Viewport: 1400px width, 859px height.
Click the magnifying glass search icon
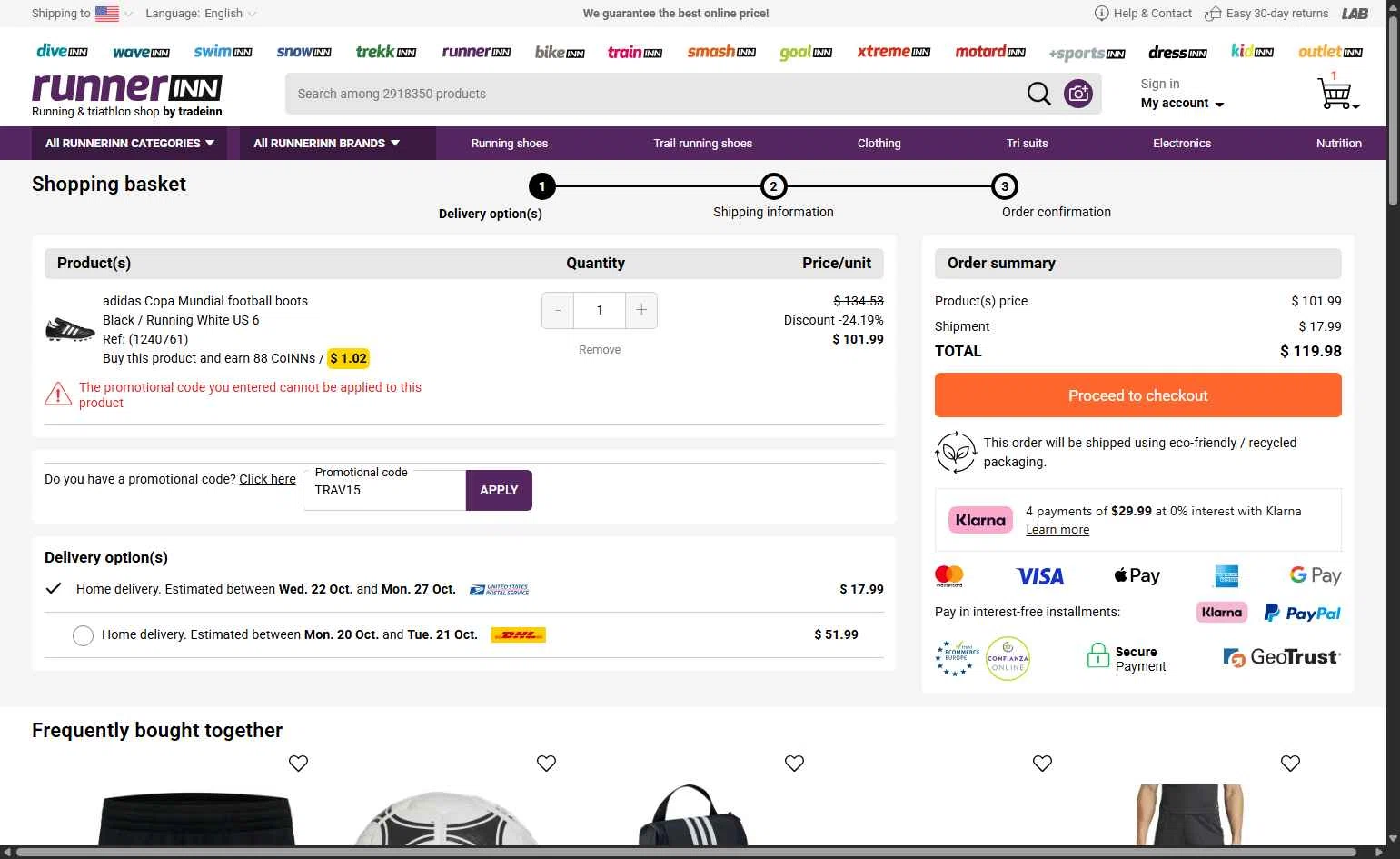point(1038,94)
